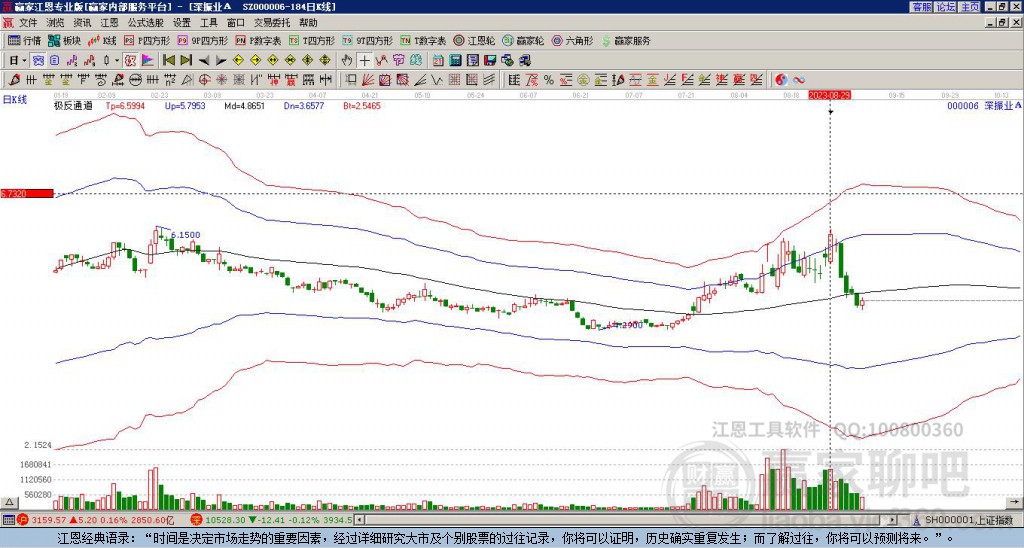This screenshot has height=548, width=1024.
Task: Select the red pen drawing tool
Action: 14,80
